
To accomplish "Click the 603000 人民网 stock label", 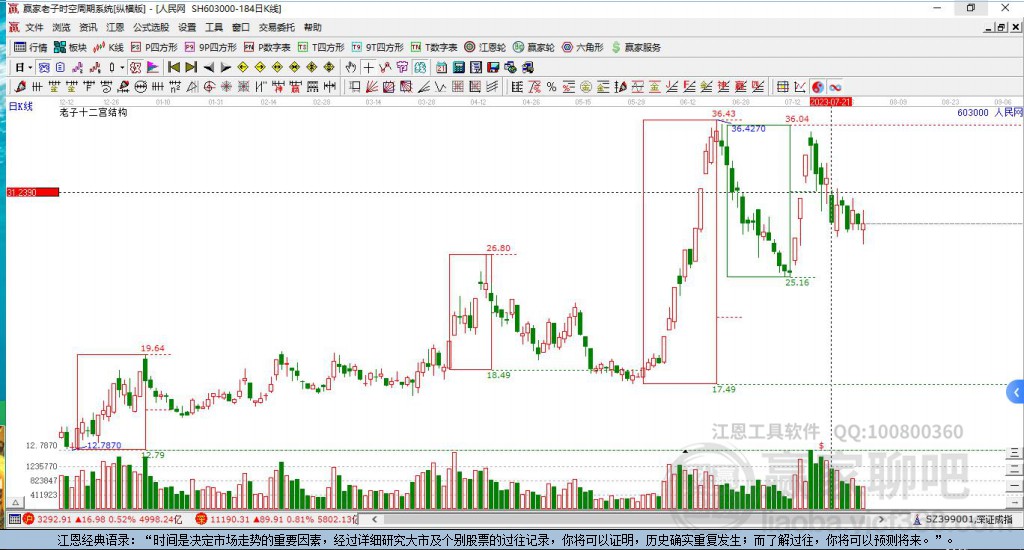I will tap(990, 112).
